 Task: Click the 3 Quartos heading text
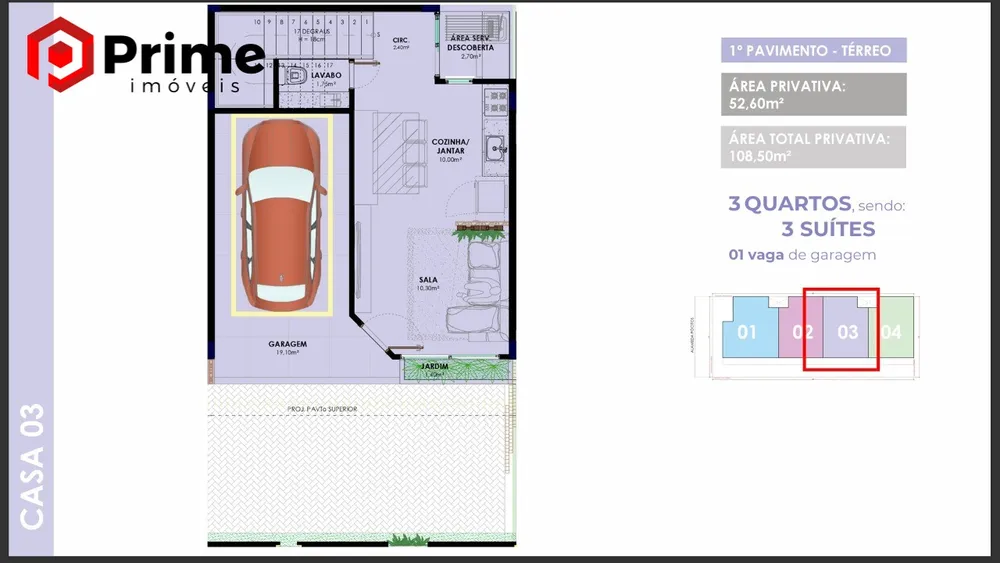pyautogui.click(x=790, y=203)
